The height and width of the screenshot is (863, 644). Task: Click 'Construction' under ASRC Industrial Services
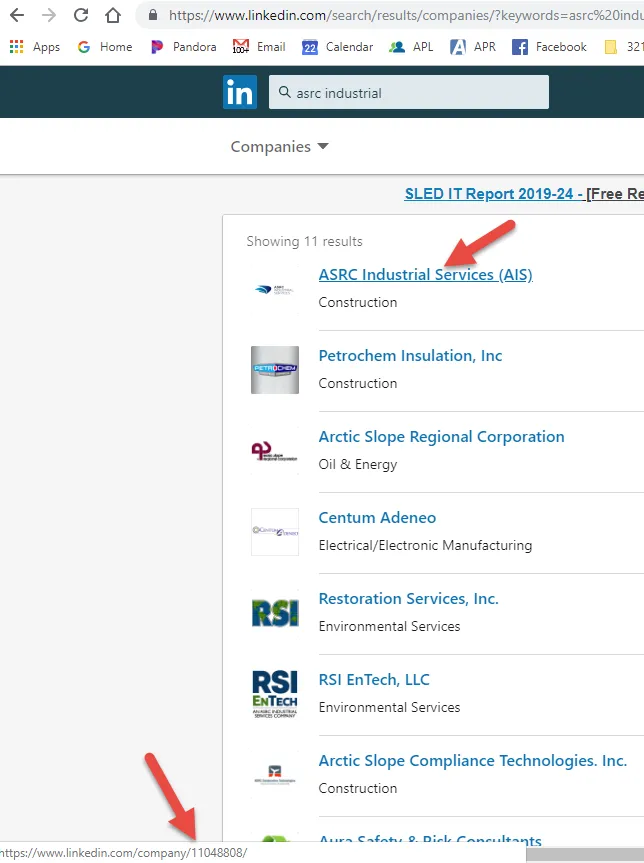click(x=358, y=302)
